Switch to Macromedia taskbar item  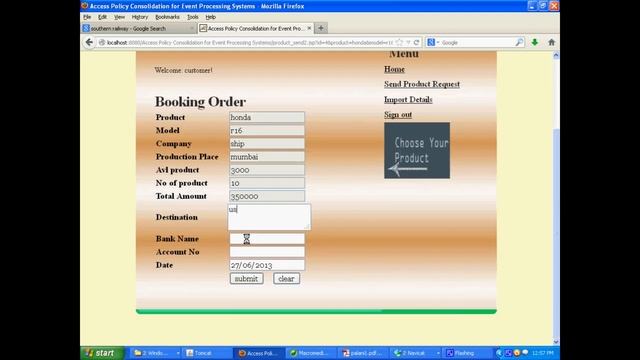[x=313, y=353]
